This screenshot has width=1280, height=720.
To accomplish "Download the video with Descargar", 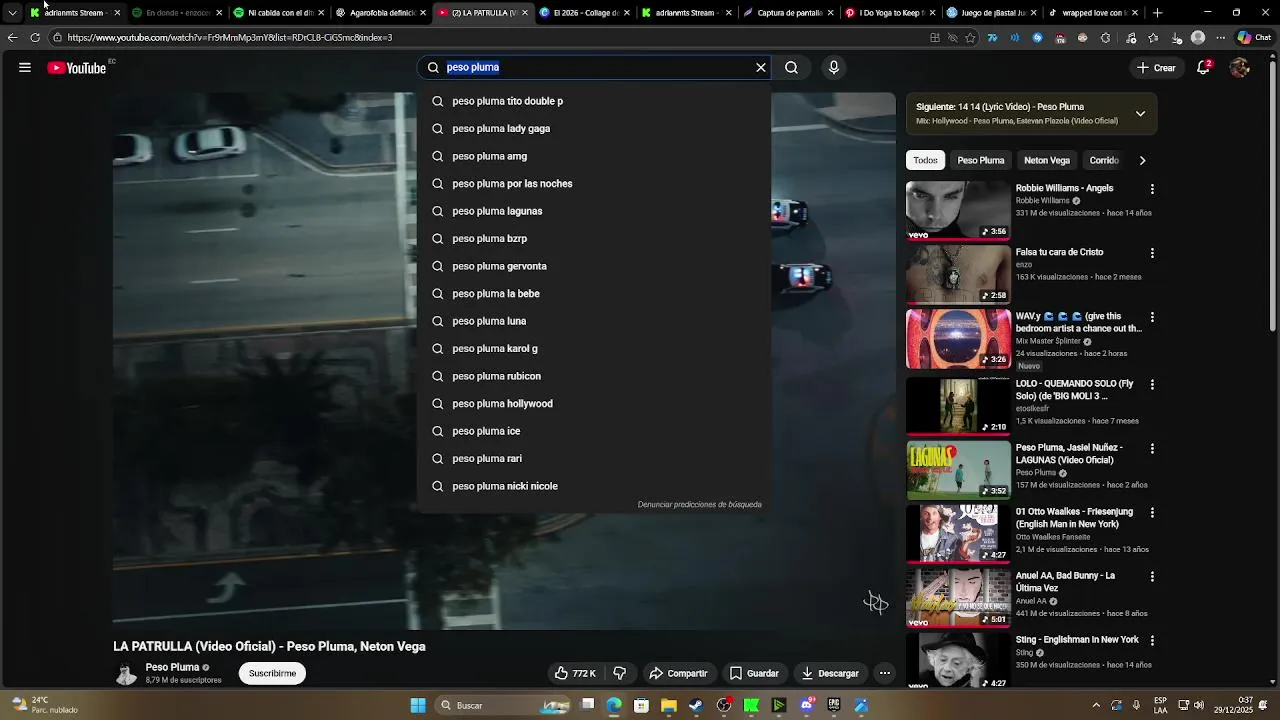I will pyautogui.click(x=830, y=673).
